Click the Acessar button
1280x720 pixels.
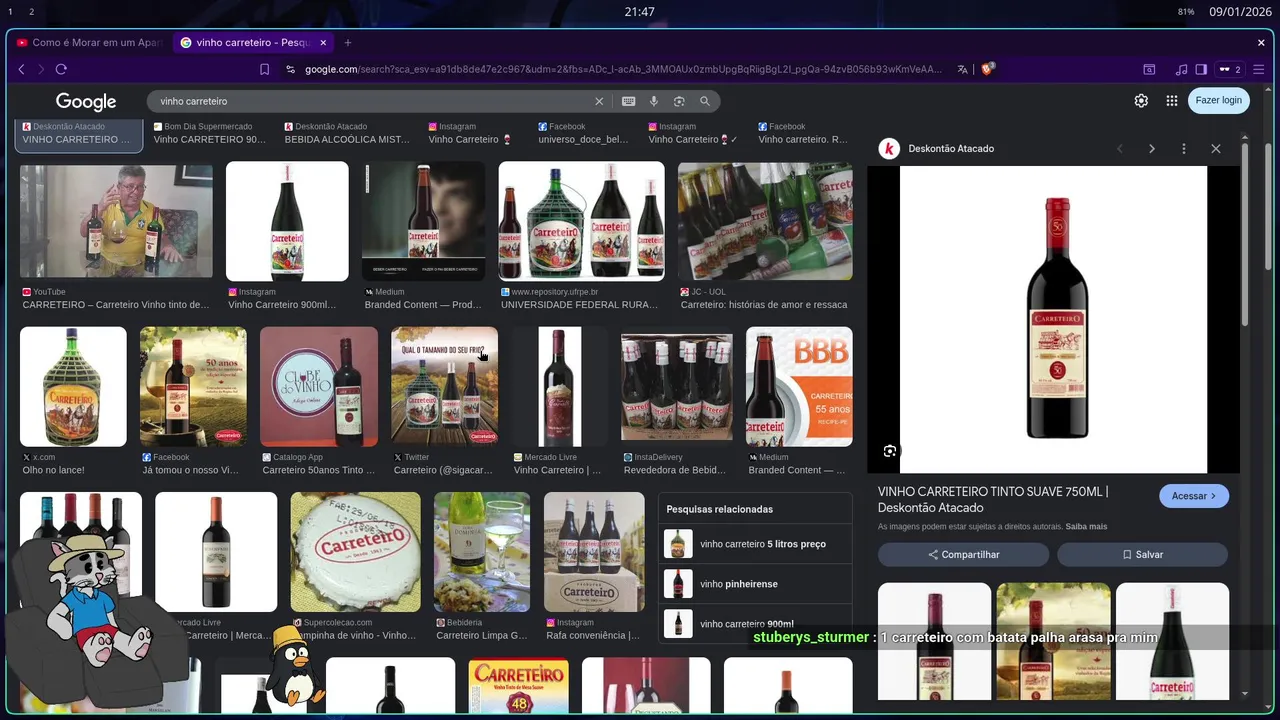(x=1194, y=496)
